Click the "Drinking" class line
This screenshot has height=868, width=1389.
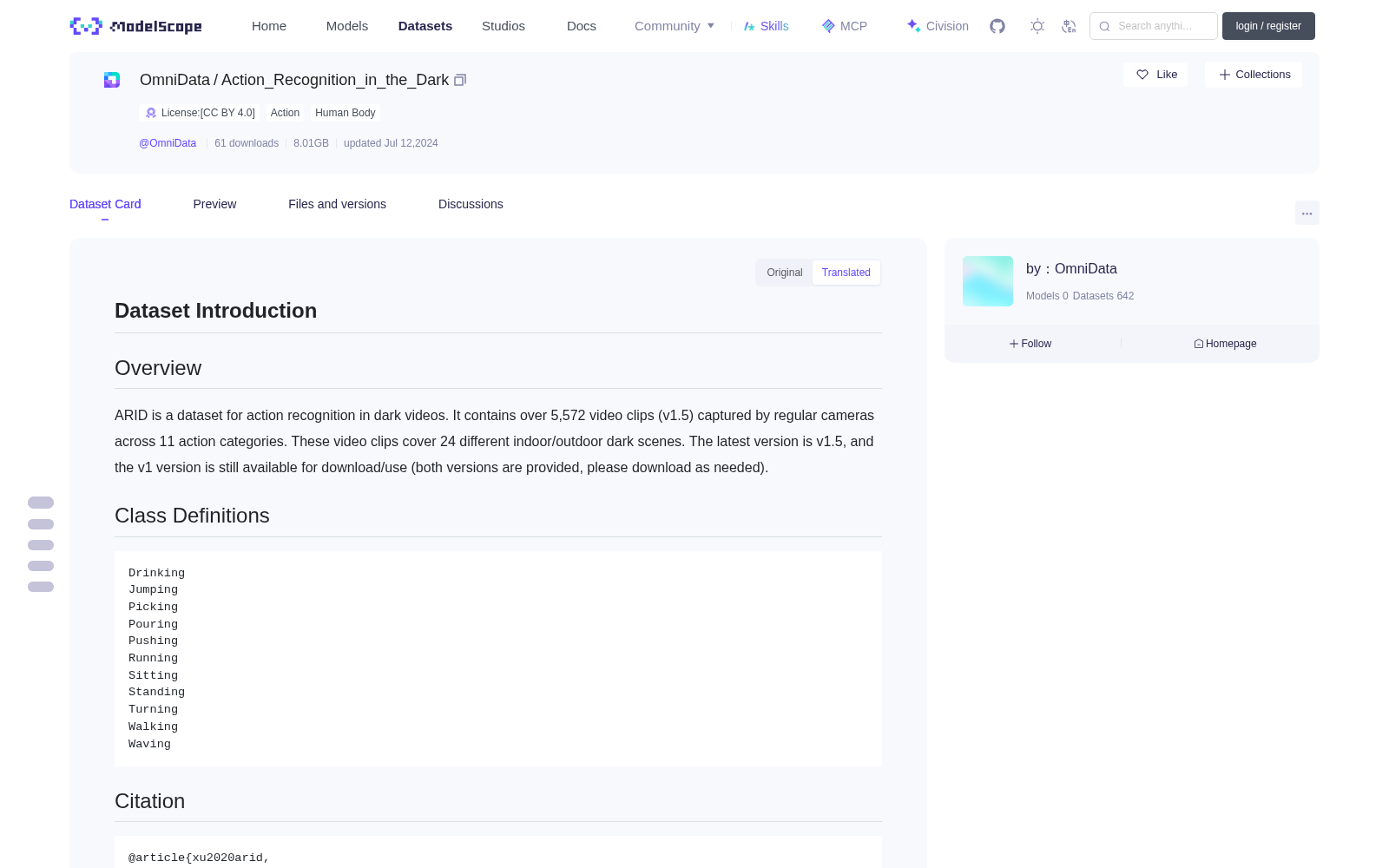[x=156, y=573]
